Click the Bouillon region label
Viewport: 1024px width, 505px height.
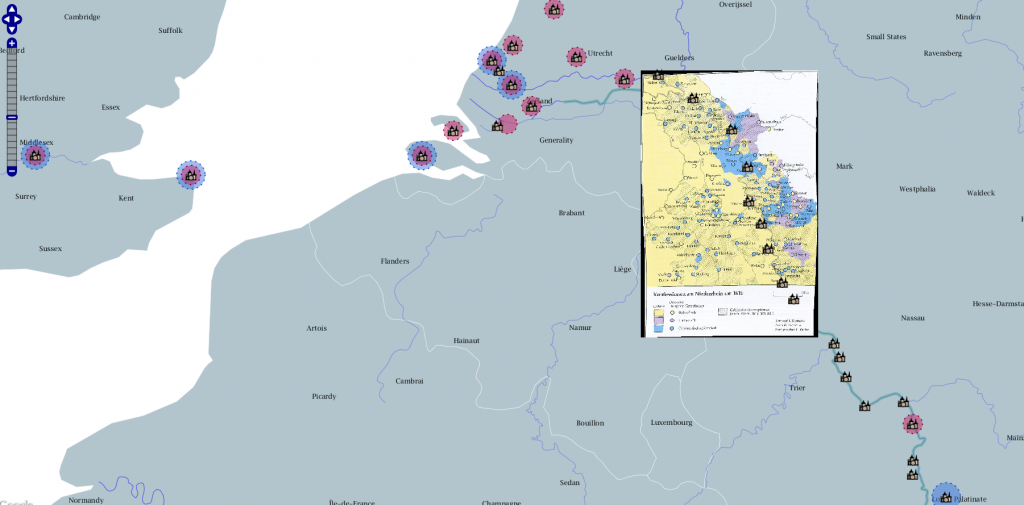pyautogui.click(x=590, y=423)
